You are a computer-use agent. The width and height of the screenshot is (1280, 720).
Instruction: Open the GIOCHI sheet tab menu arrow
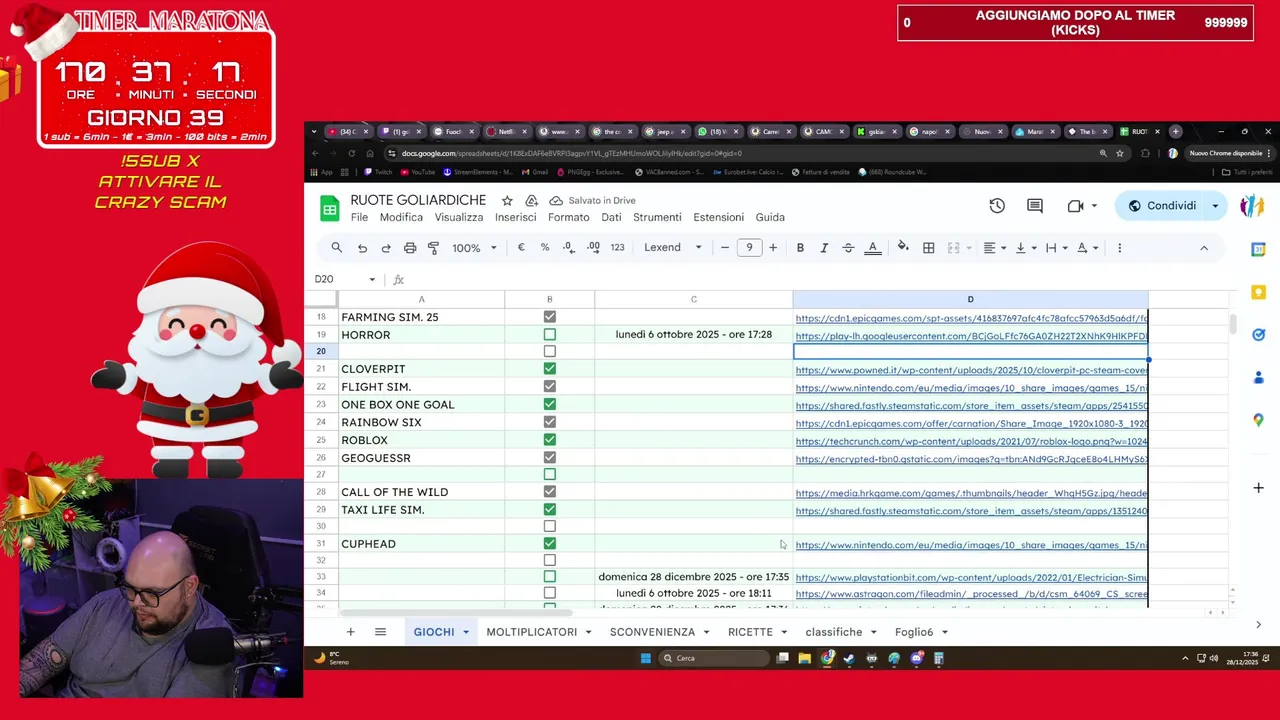coord(466,632)
